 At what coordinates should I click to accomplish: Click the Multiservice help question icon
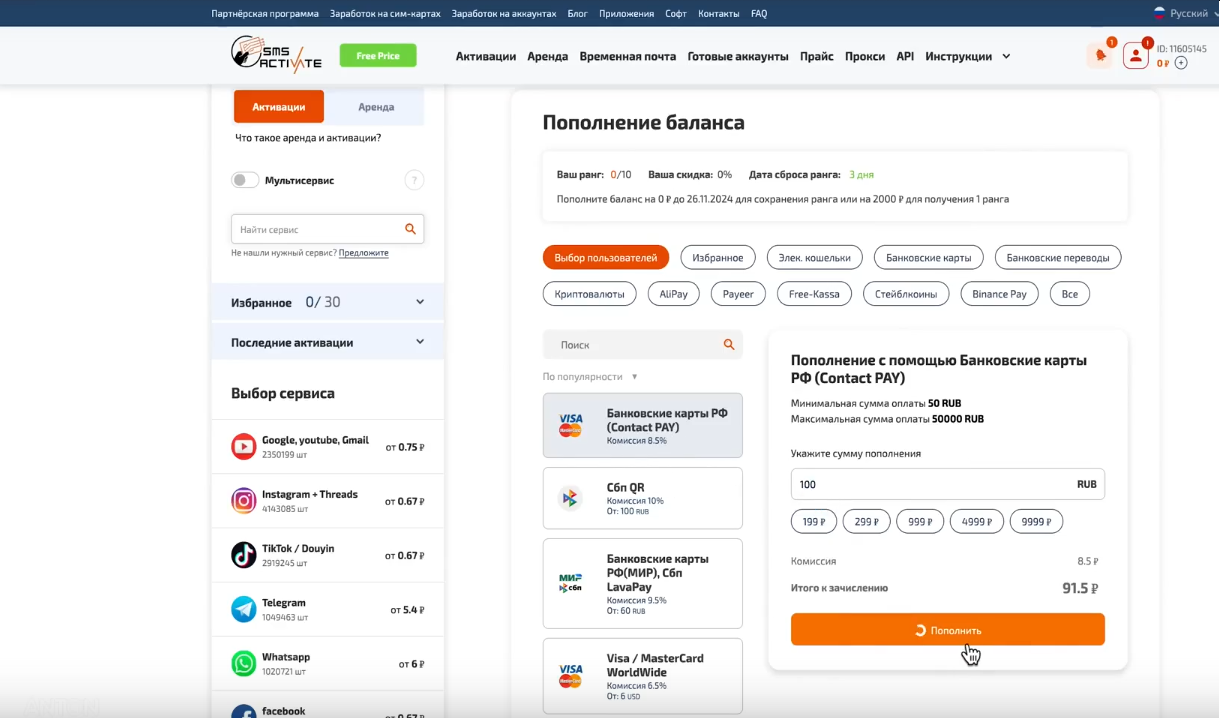(x=414, y=180)
